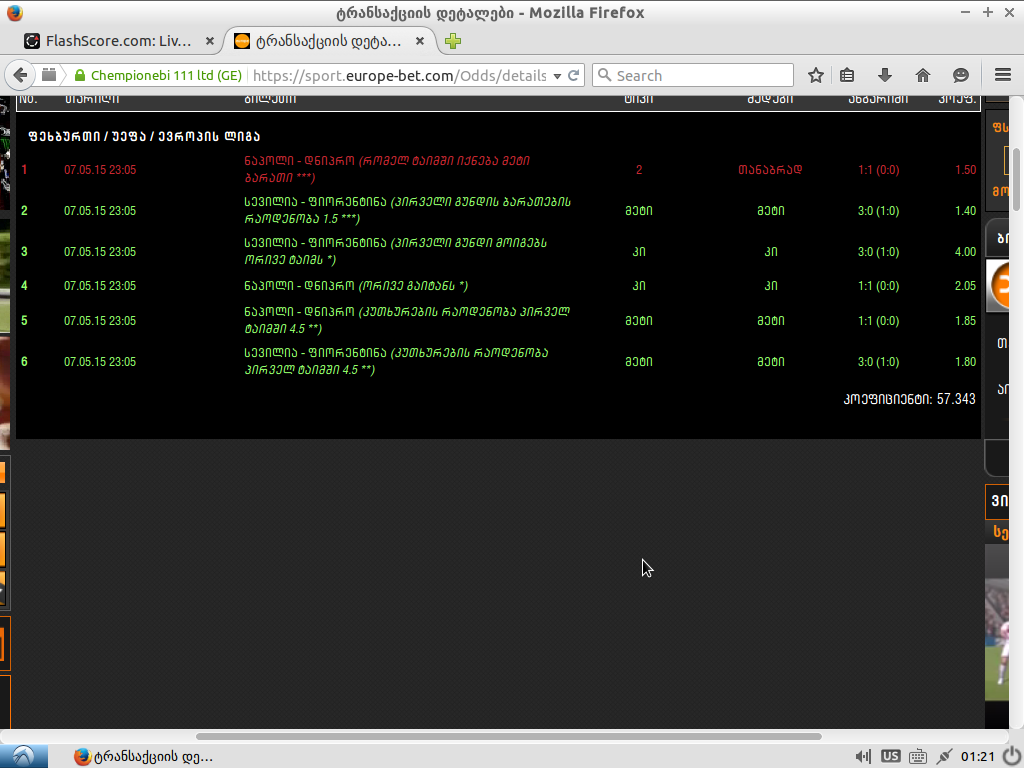Click the 1.85 odds value

pos(965,321)
